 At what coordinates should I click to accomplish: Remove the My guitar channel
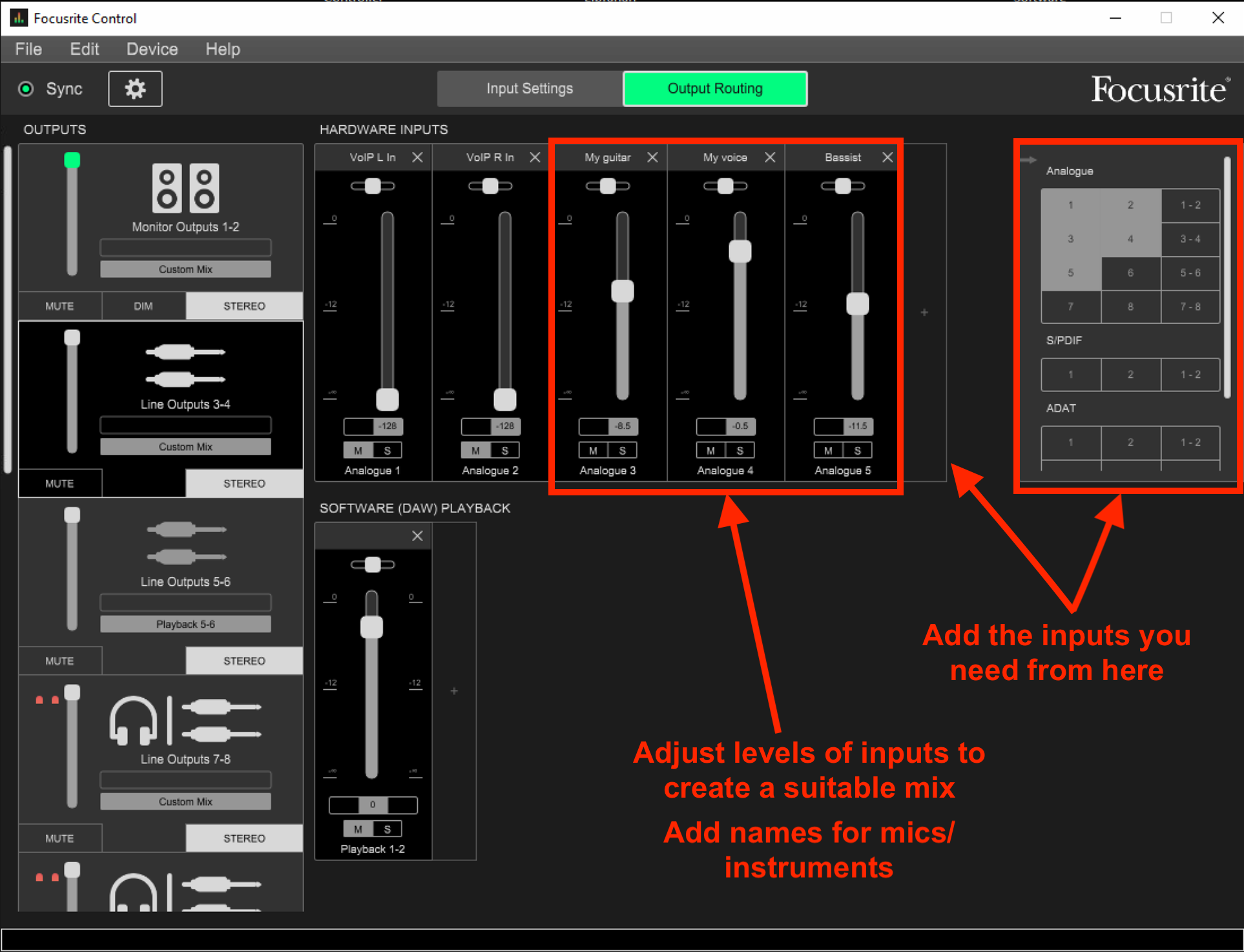(653, 158)
